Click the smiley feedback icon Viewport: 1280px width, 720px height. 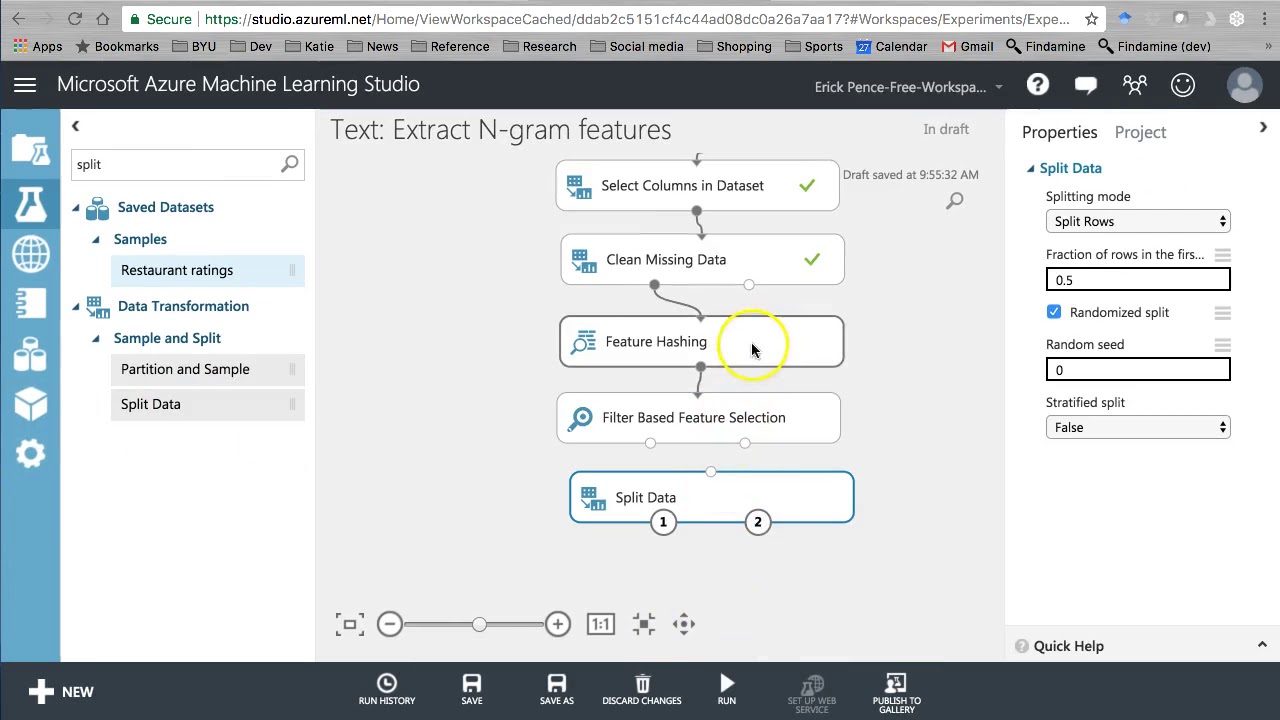pyautogui.click(x=1183, y=85)
